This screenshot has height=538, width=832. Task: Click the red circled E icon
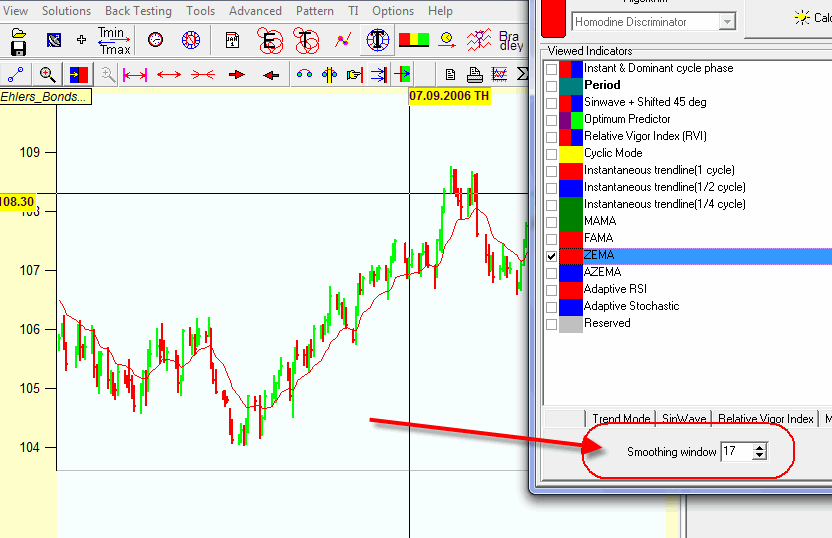pos(270,40)
